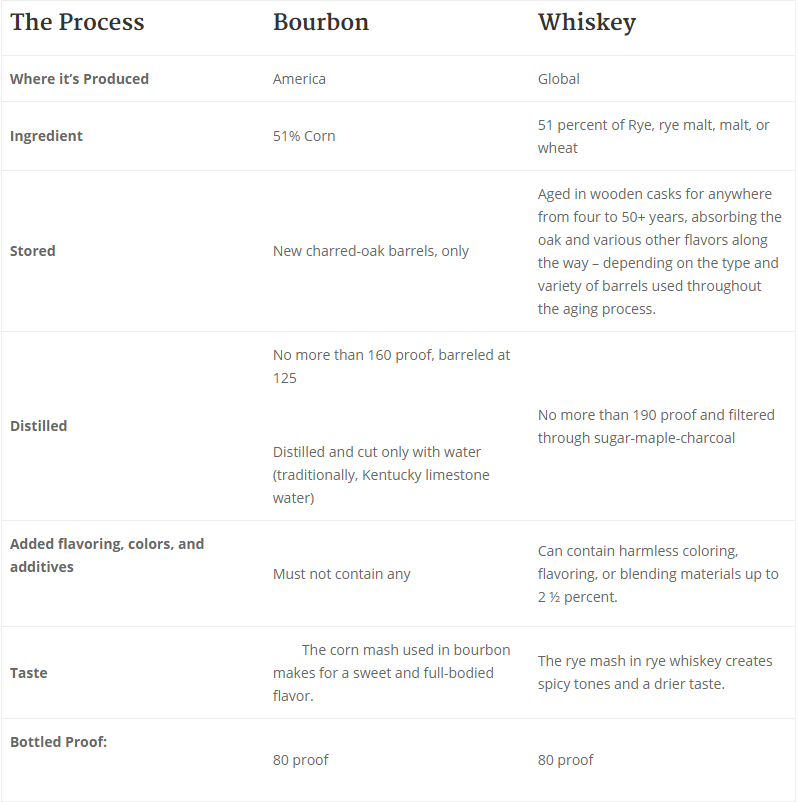
Task: Click the 'Where it's Produced' row label
Action: (79, 79)
